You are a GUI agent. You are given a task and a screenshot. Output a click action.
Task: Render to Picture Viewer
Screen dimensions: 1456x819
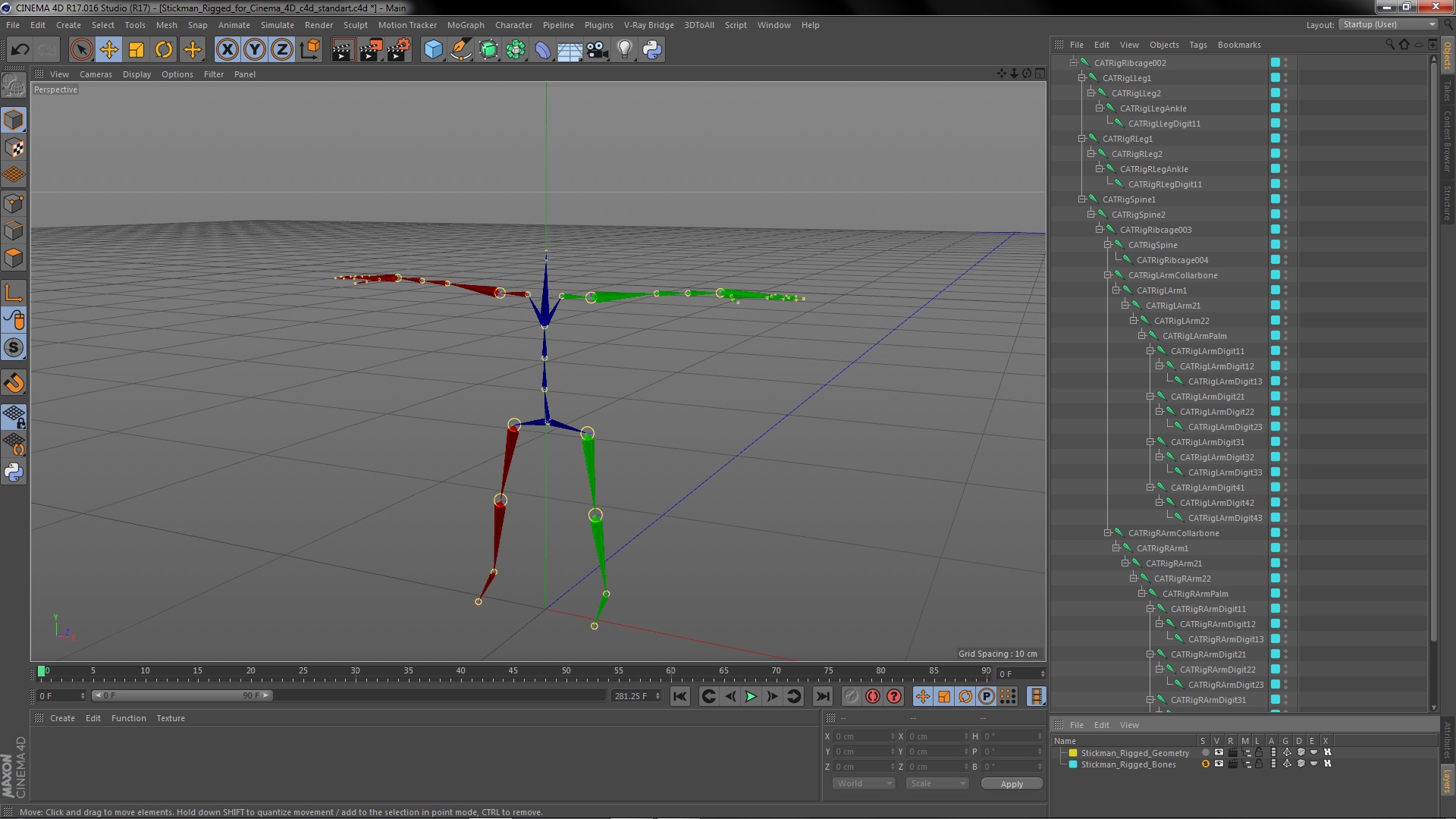pyautogui.click(x=371, y=50)
